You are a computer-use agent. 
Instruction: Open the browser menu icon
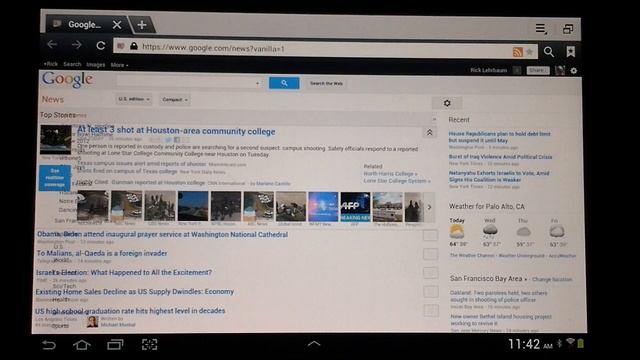click(x=541, y=29)
